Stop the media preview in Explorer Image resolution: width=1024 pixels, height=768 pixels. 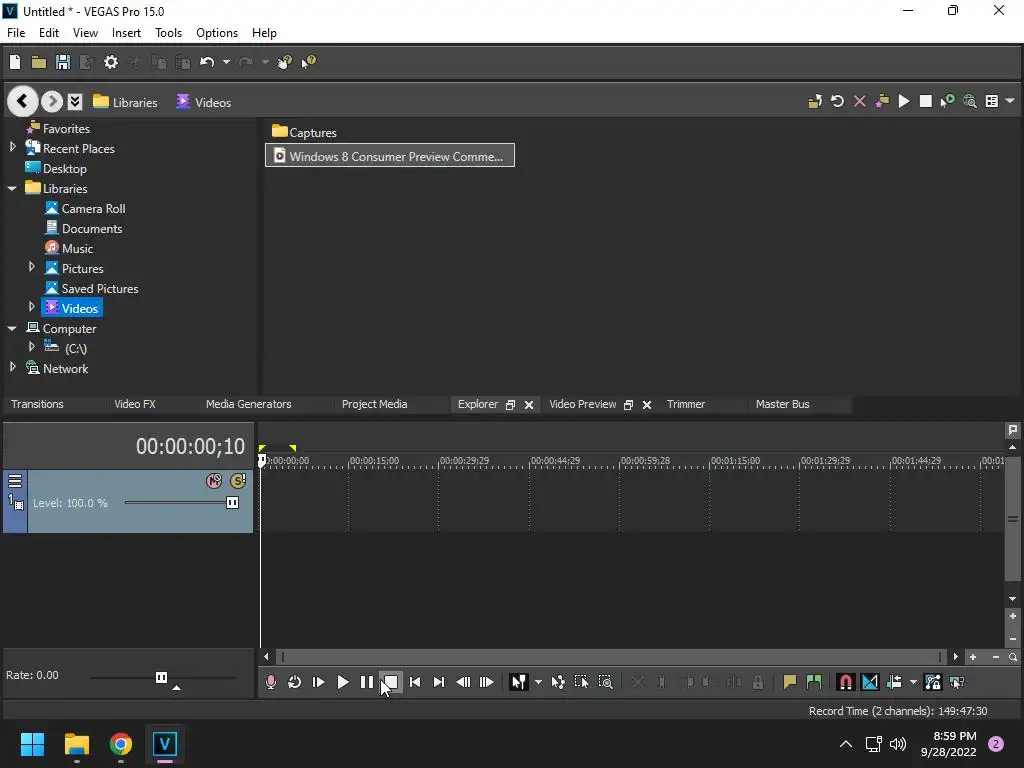click(x=925, y=101)
